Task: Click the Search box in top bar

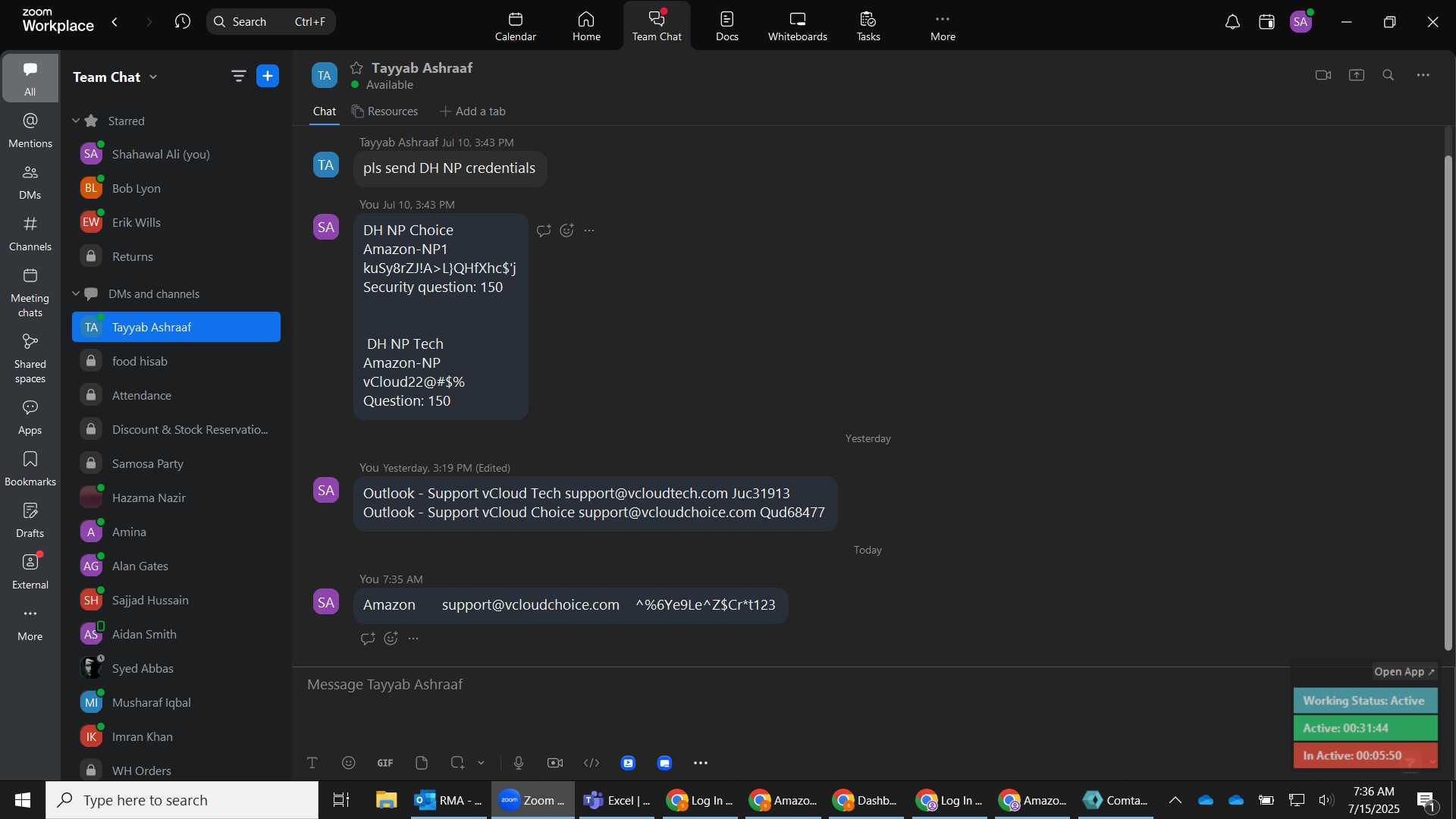Action: coord(271,22)
